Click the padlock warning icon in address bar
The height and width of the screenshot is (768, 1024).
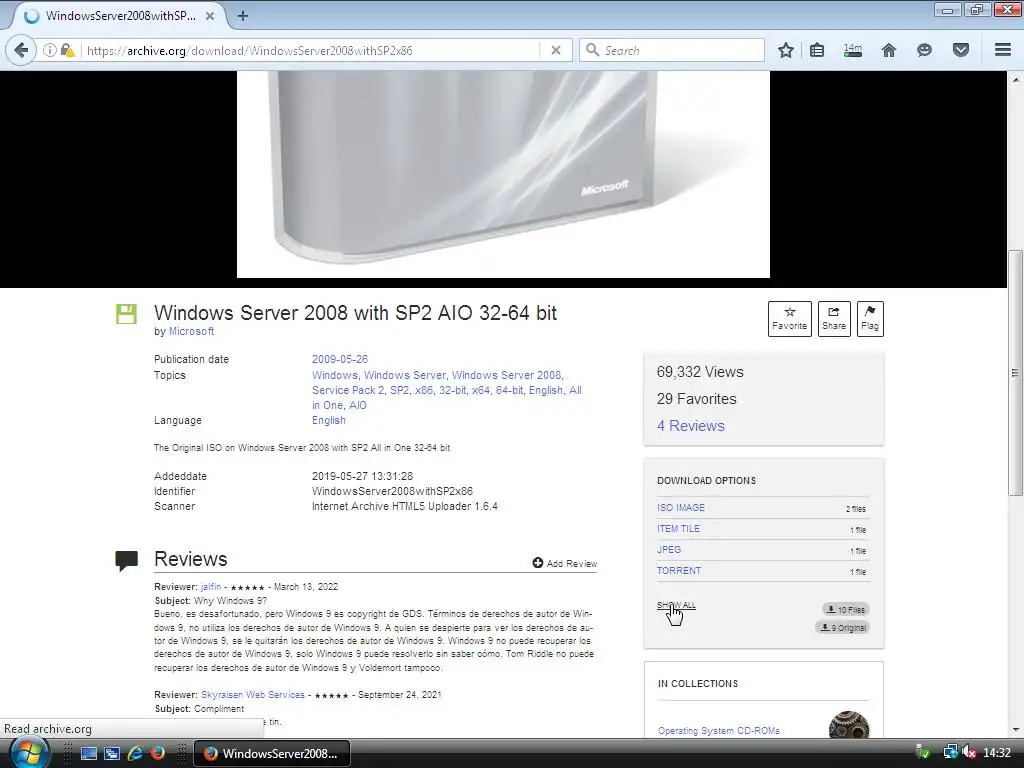tap(67, 50)
